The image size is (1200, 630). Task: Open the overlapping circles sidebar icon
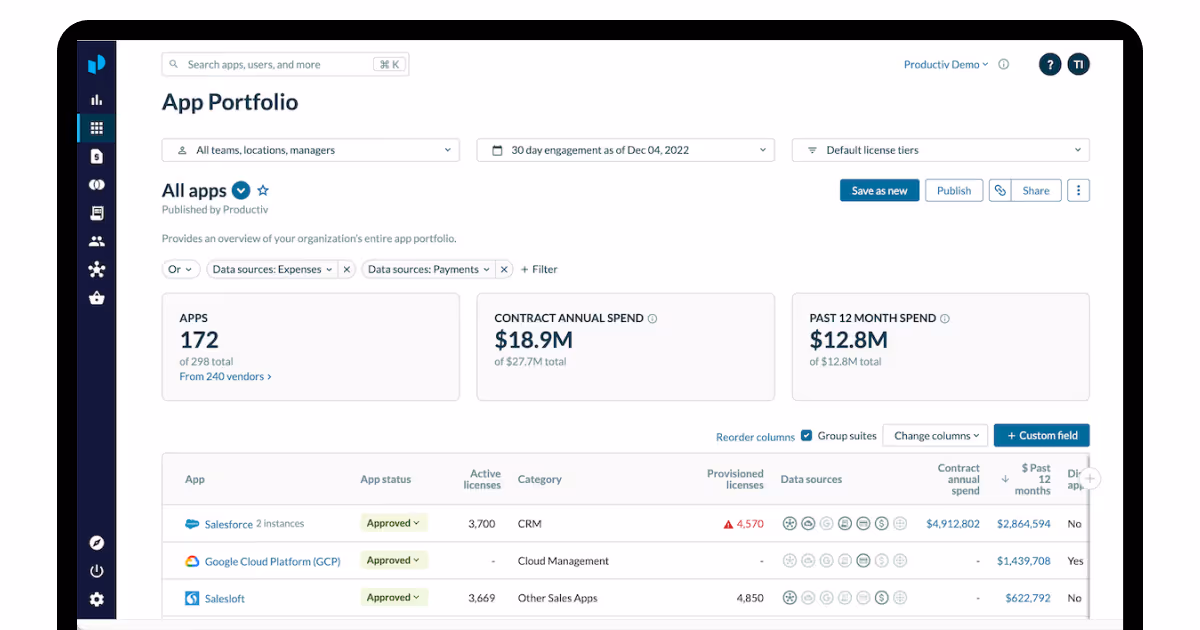96,185
